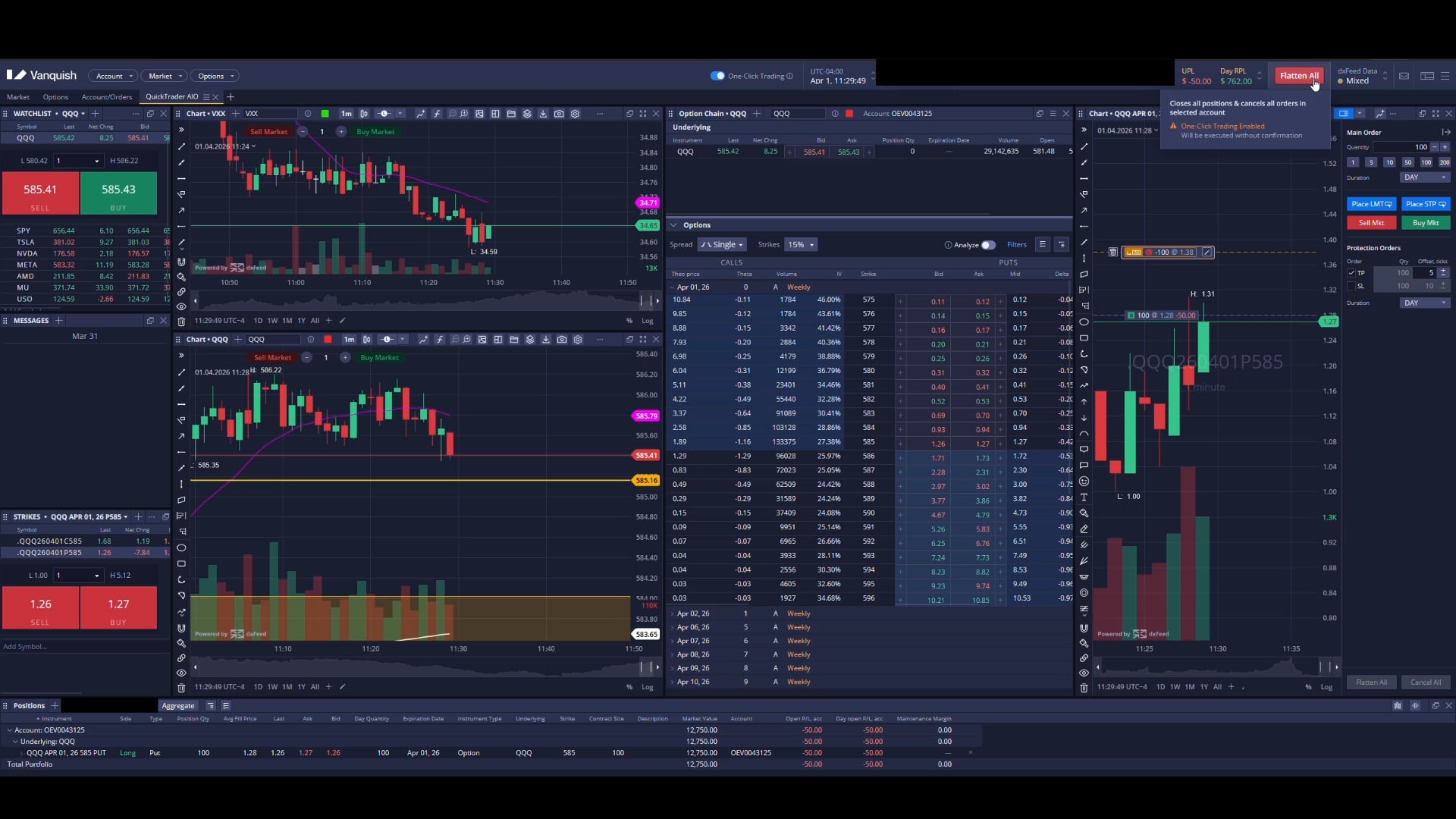Switch to the Account/Orders tab
Screen dimensions: 1456x819
106,97
